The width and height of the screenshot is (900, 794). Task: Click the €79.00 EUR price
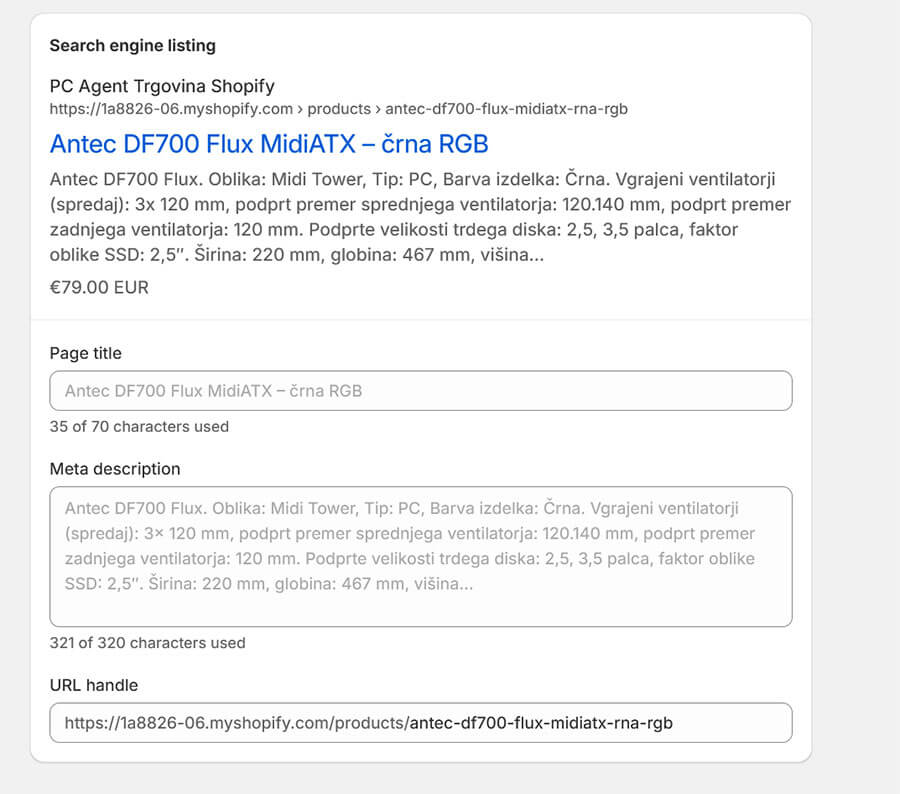click(x=99, y=288)
